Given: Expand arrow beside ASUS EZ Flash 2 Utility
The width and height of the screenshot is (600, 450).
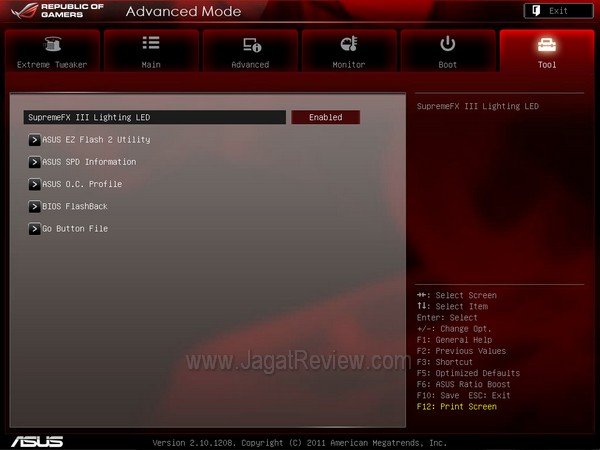Looking at the screenshot, I should coord(34,140).
